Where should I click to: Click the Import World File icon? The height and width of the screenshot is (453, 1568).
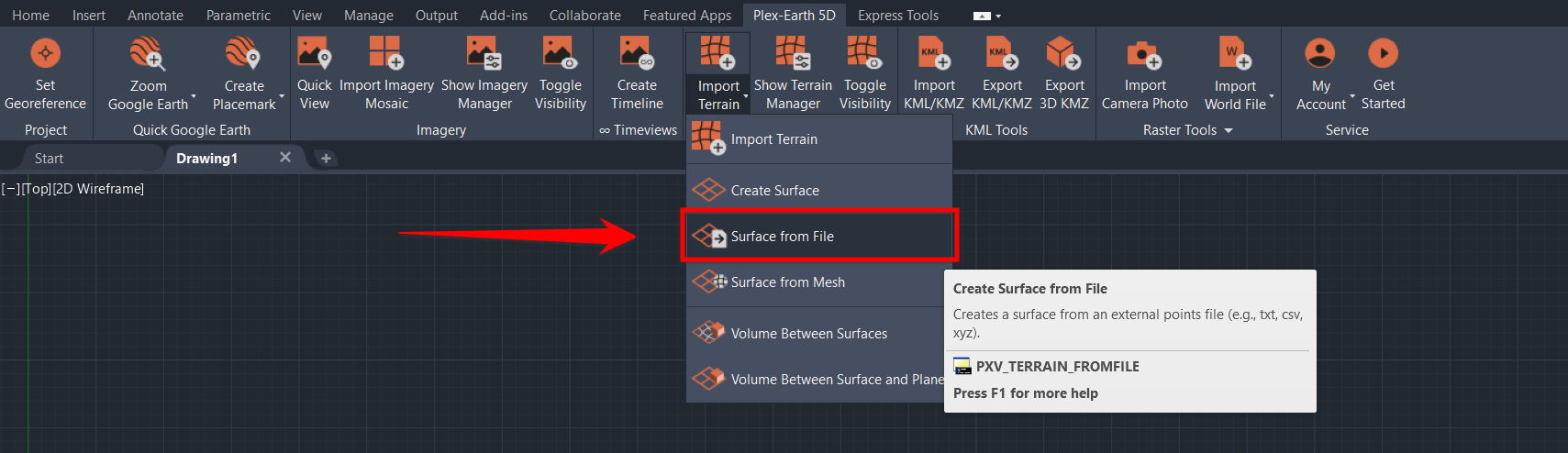click(1235, 52)
